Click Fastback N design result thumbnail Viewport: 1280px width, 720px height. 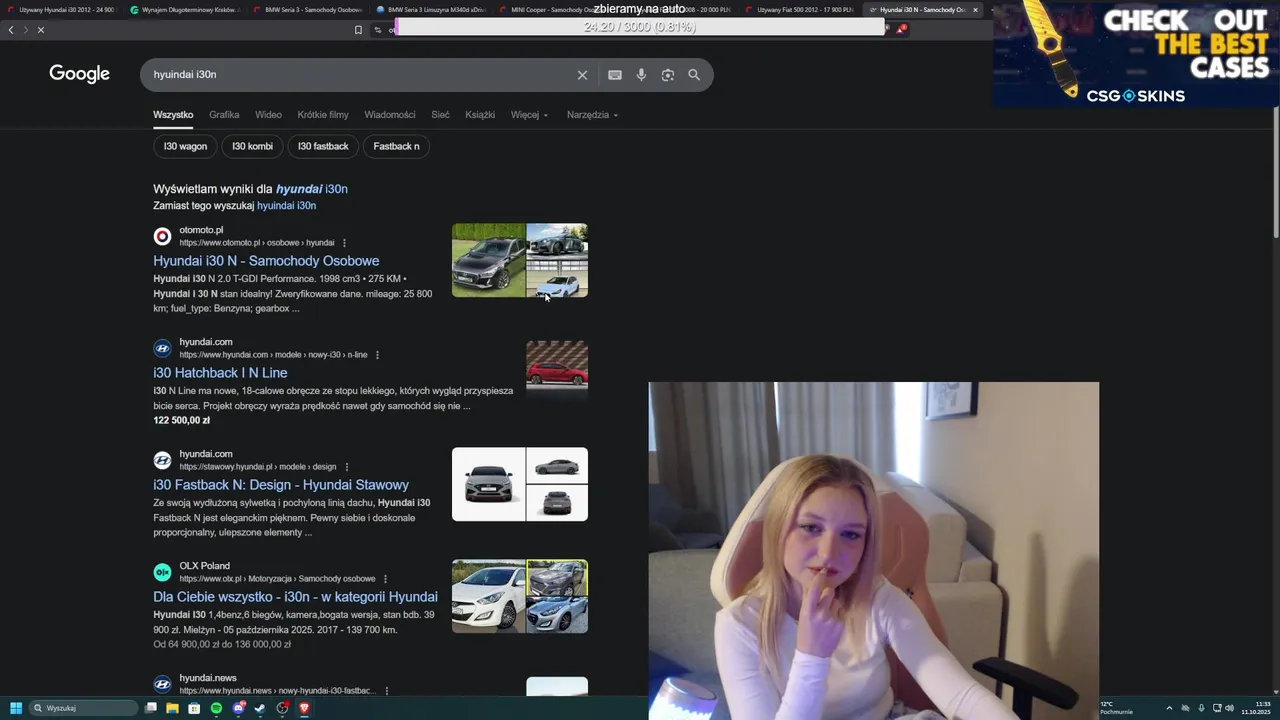520,484
